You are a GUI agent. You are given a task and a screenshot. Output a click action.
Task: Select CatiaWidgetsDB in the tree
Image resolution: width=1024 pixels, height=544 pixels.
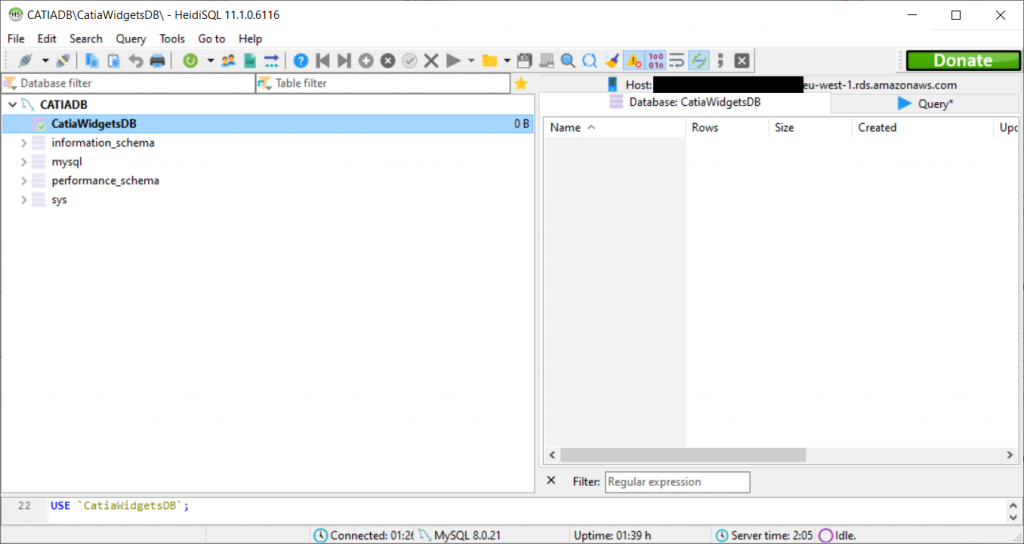click(x=268, y=124)
